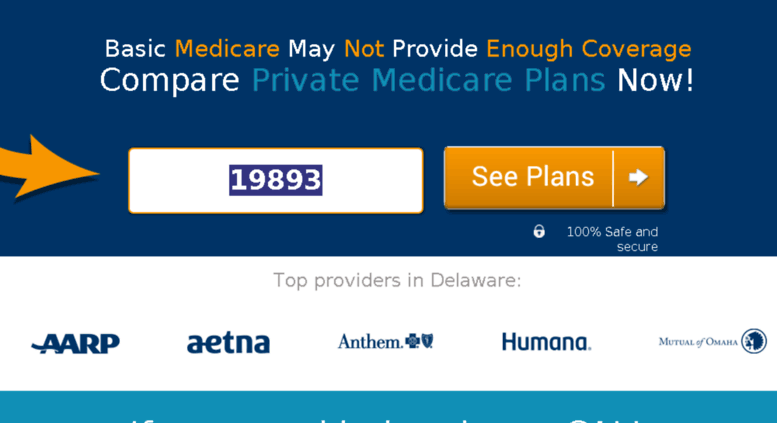Click the Aetna provider logo
Image resolution: width=777 pixels, height=423 pixels.
[228, 342]
